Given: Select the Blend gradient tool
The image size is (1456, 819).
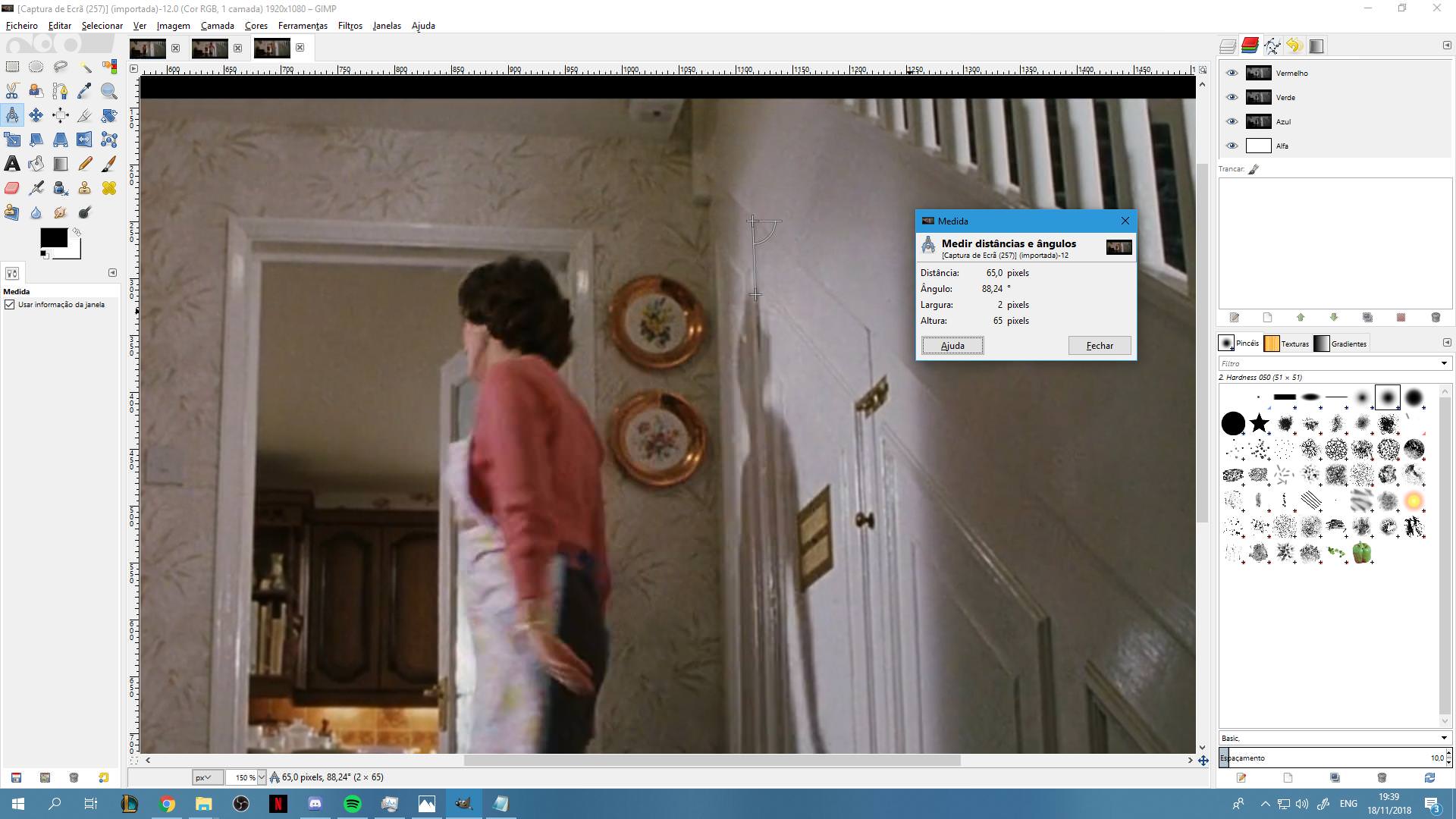Looking at the screenshot, I should 61,164.
